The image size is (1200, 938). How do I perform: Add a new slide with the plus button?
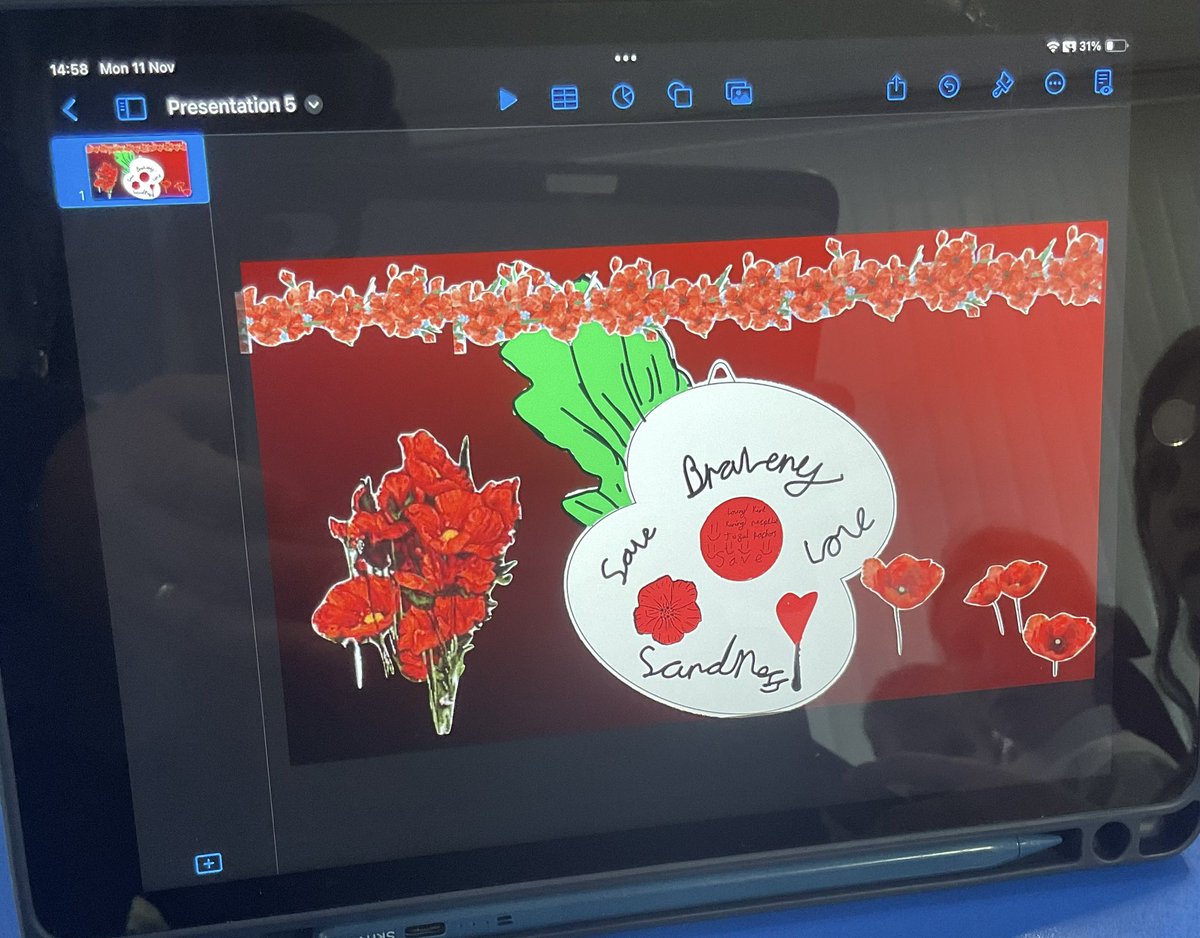[x=207, y=862]
